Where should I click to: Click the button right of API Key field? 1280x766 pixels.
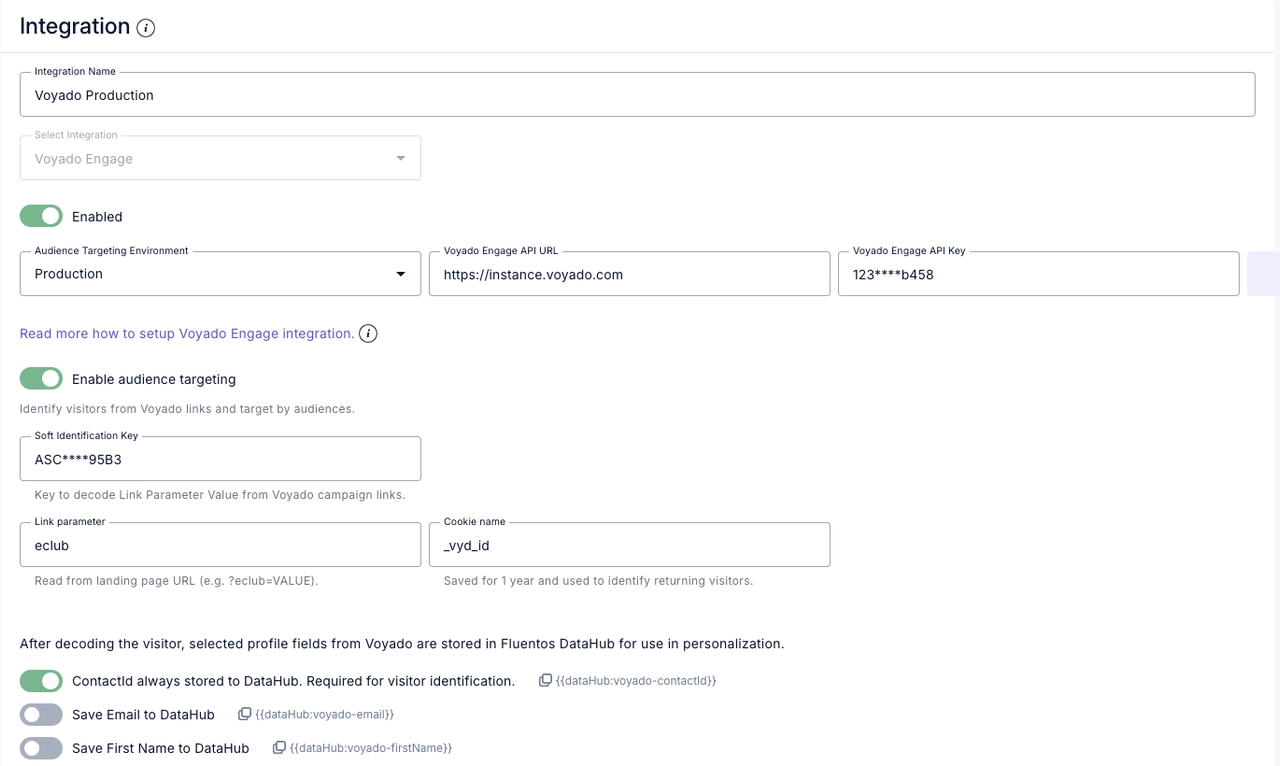[x=1263, y=274]
